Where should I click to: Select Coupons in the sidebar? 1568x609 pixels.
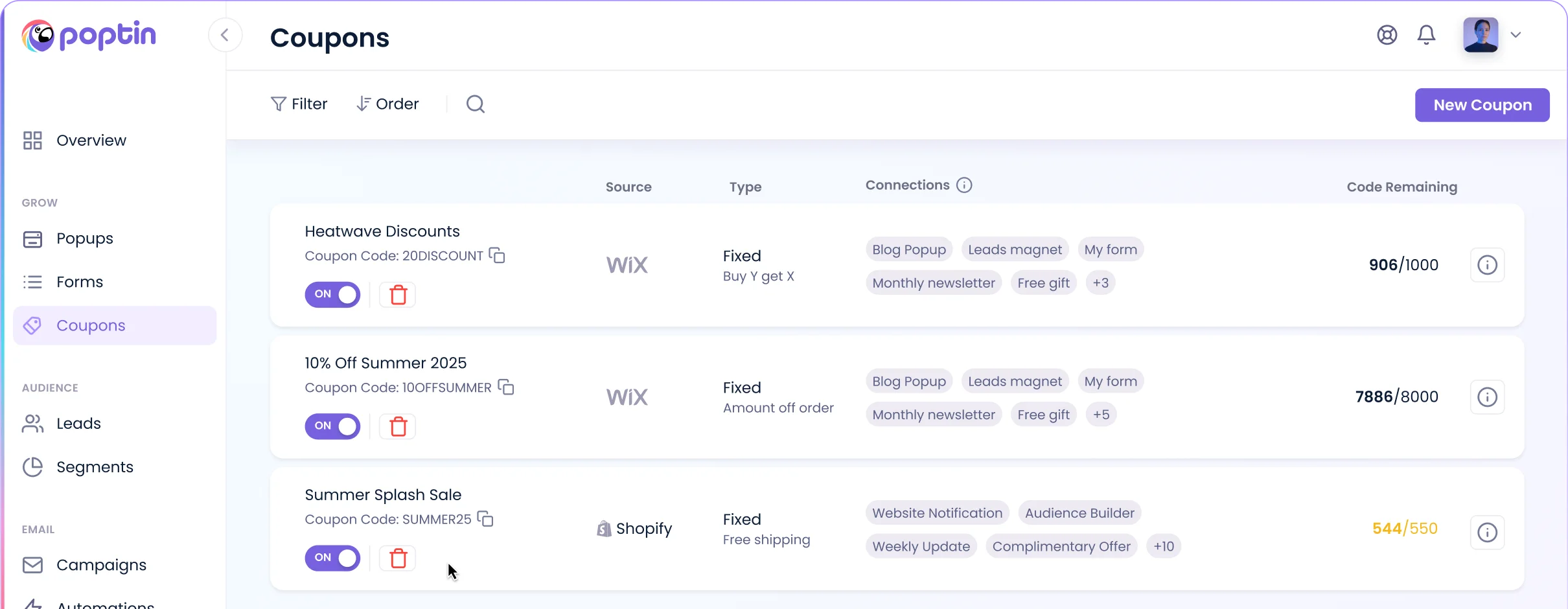click(x=115, y=326)
